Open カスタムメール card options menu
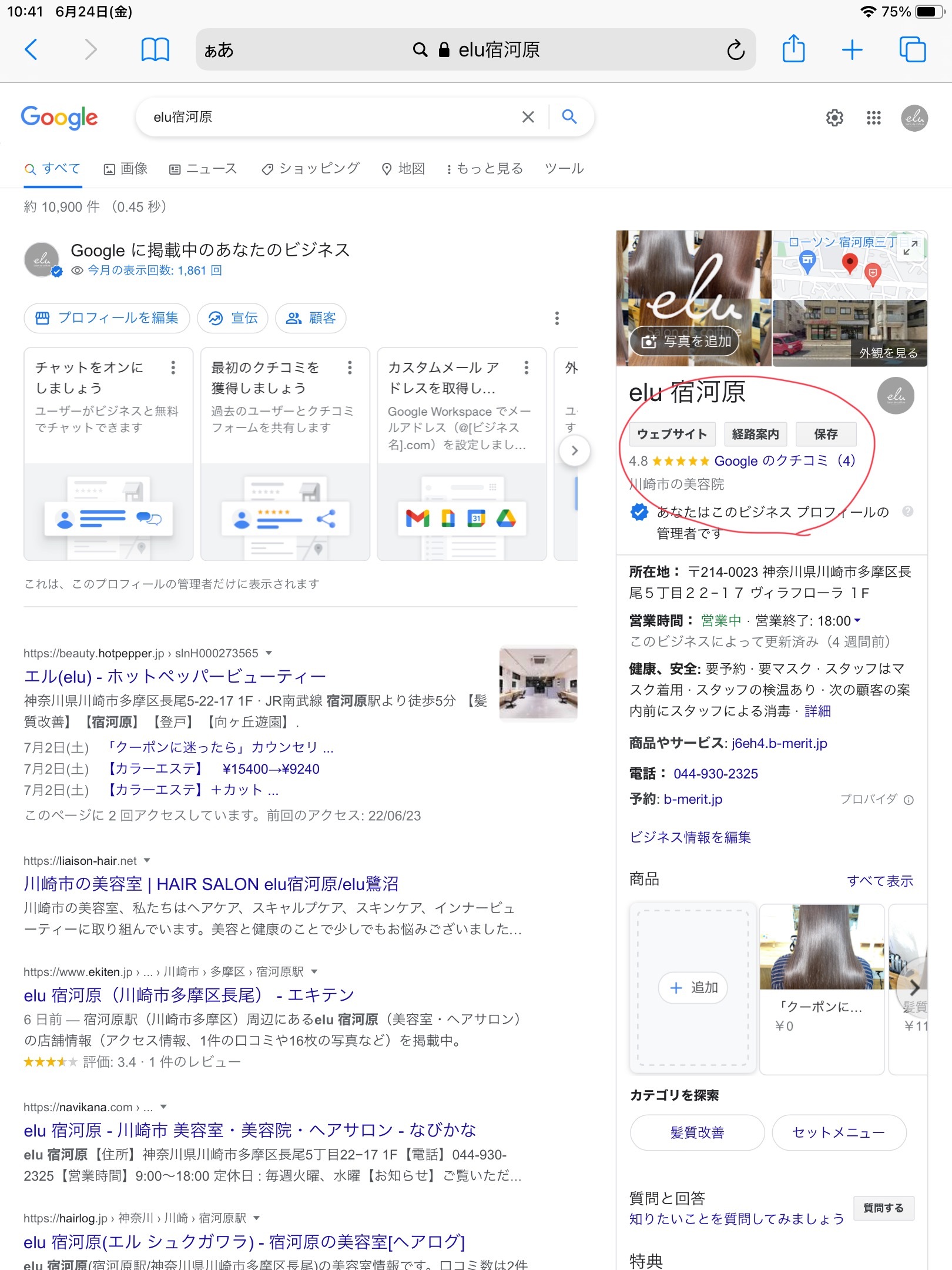This screenshot has height=1270, width=952. point(526,367)
